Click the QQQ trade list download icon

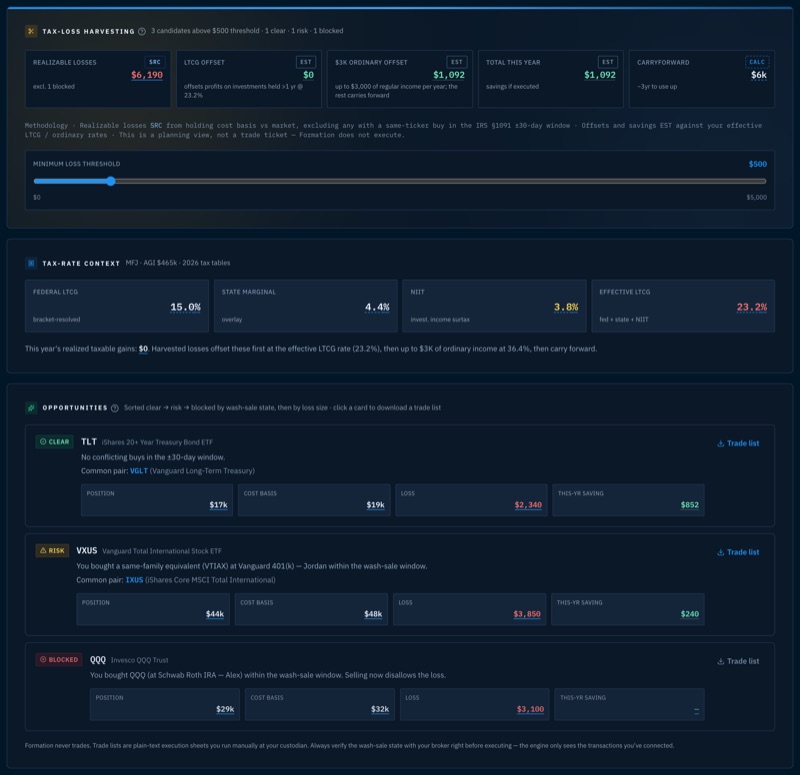pos(720,661)
